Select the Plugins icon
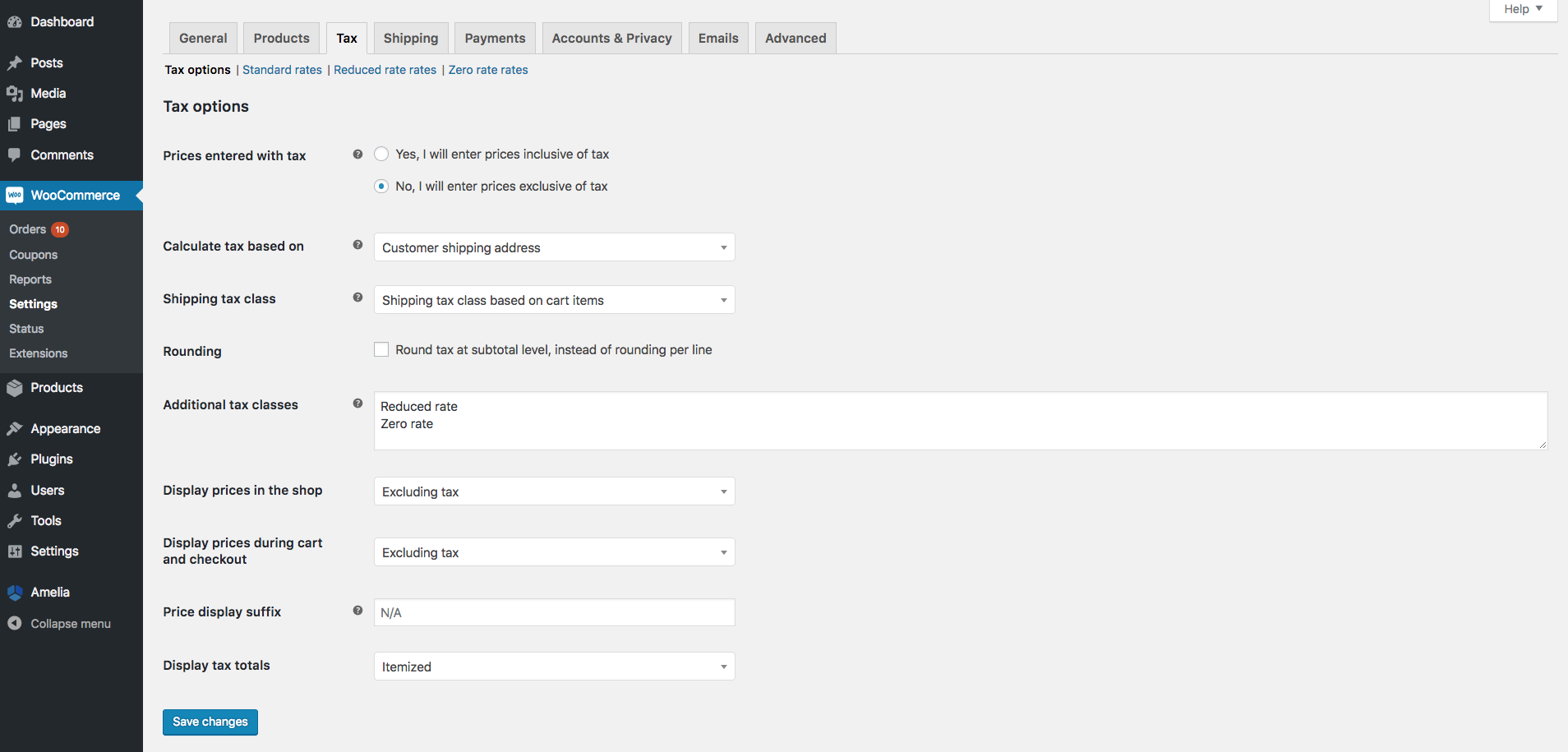This screenshot has width=1568, height=752. pos(16,459)
